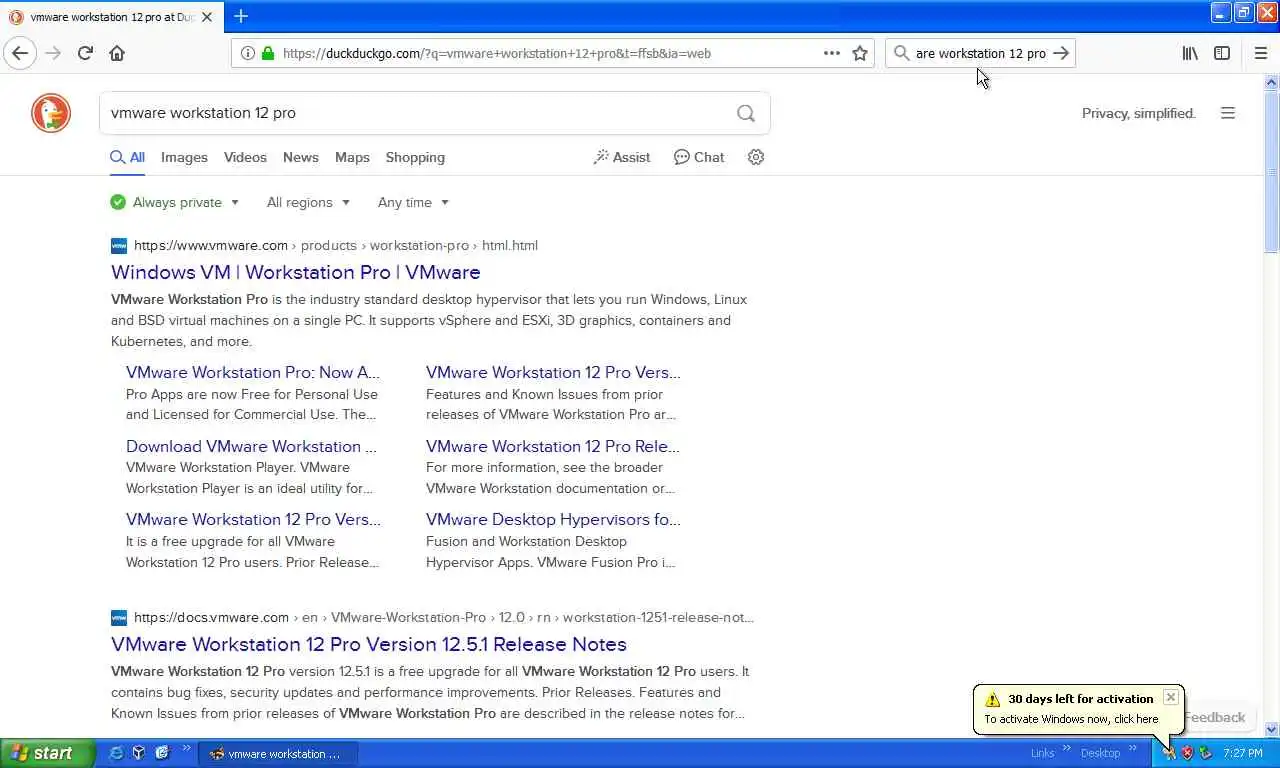Switch to the Shopping tab
The width and height of the screenshot is (1280, 768).
coord(415,157)
